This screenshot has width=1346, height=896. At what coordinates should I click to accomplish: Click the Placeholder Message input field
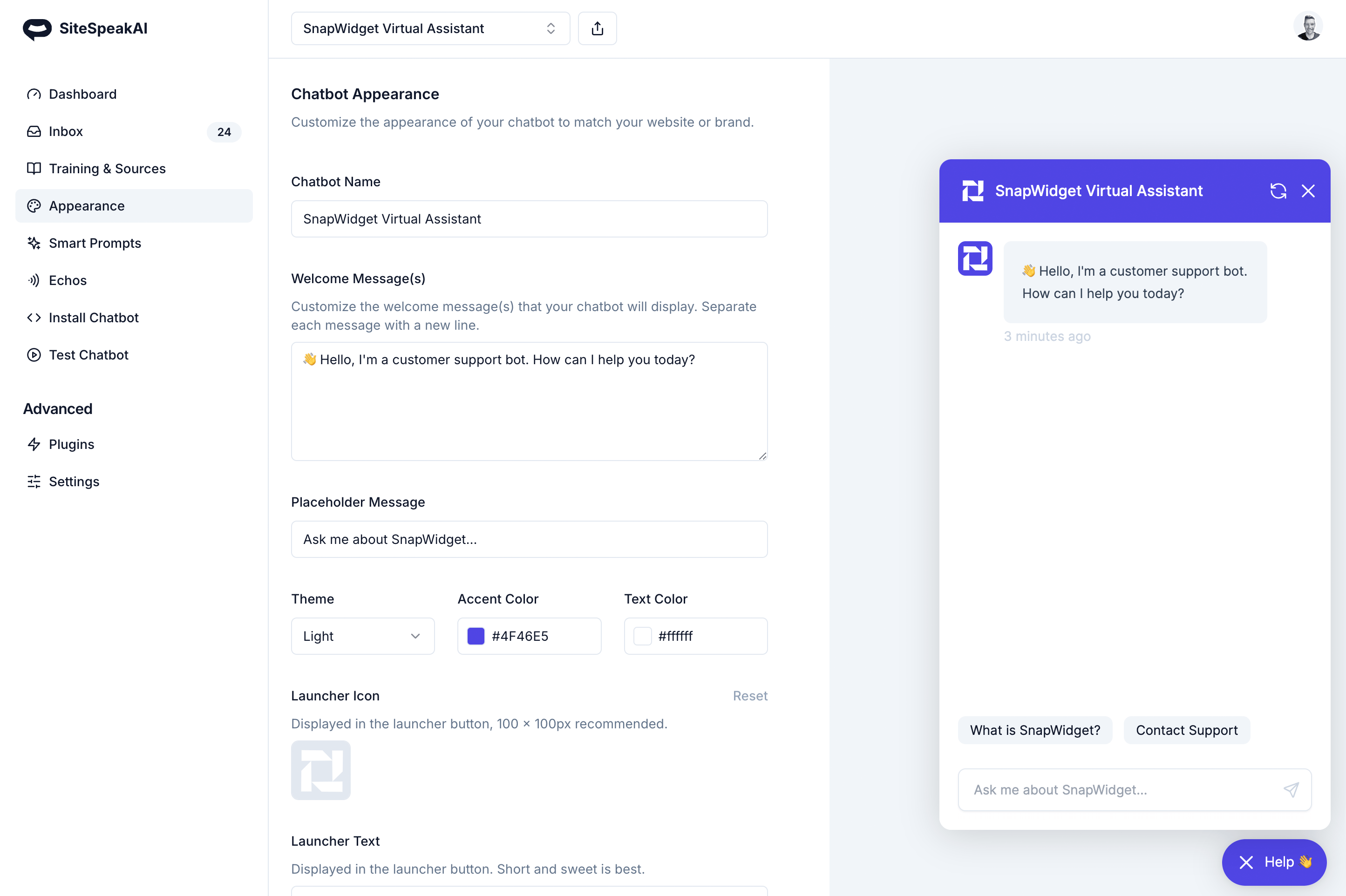[529, 539]
